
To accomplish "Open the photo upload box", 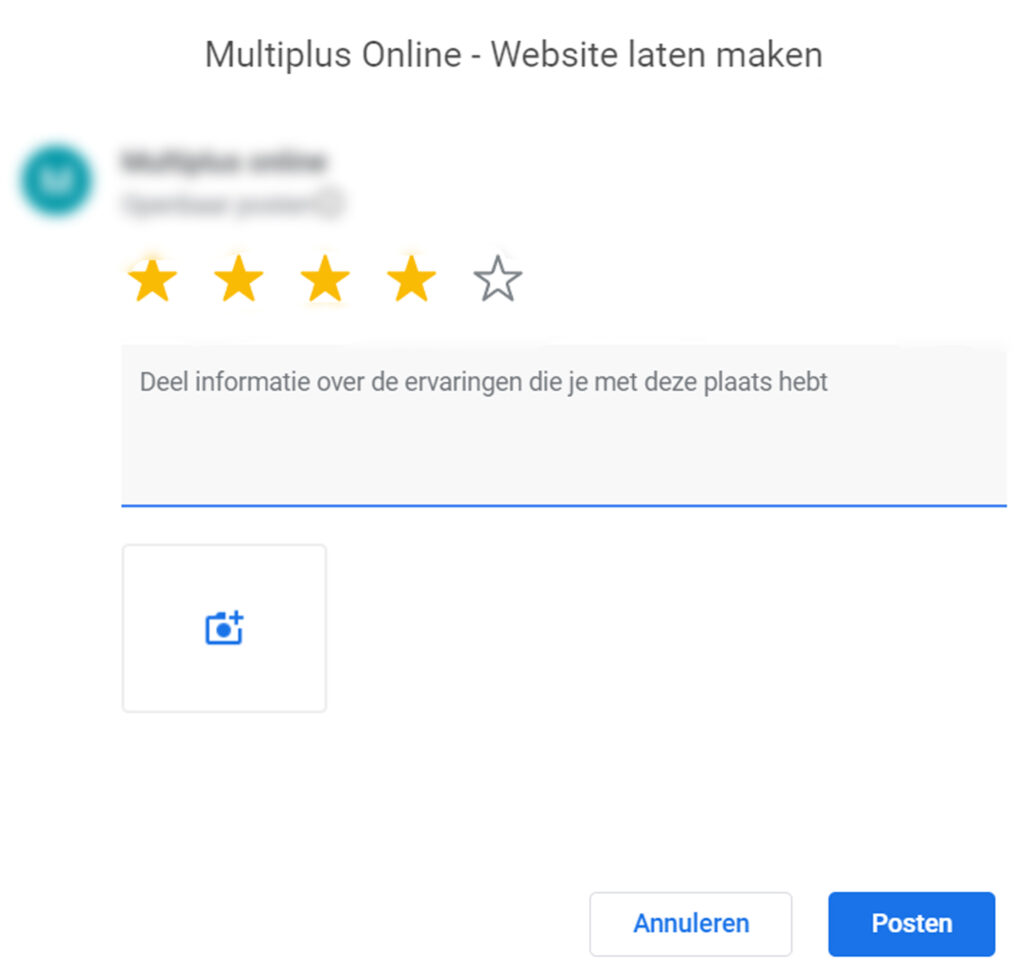I will tap(224, 628).
